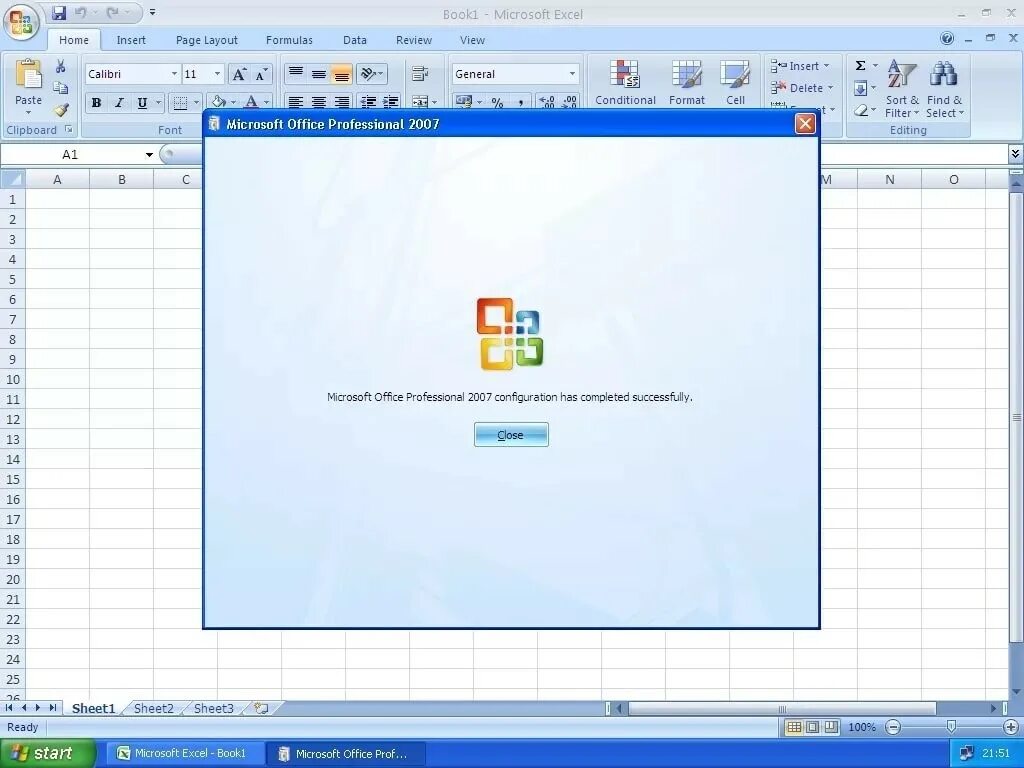Screen dimensions: 1024x768
Task: Click the Insert Worksheet tab icon
Action: [261, 708]
